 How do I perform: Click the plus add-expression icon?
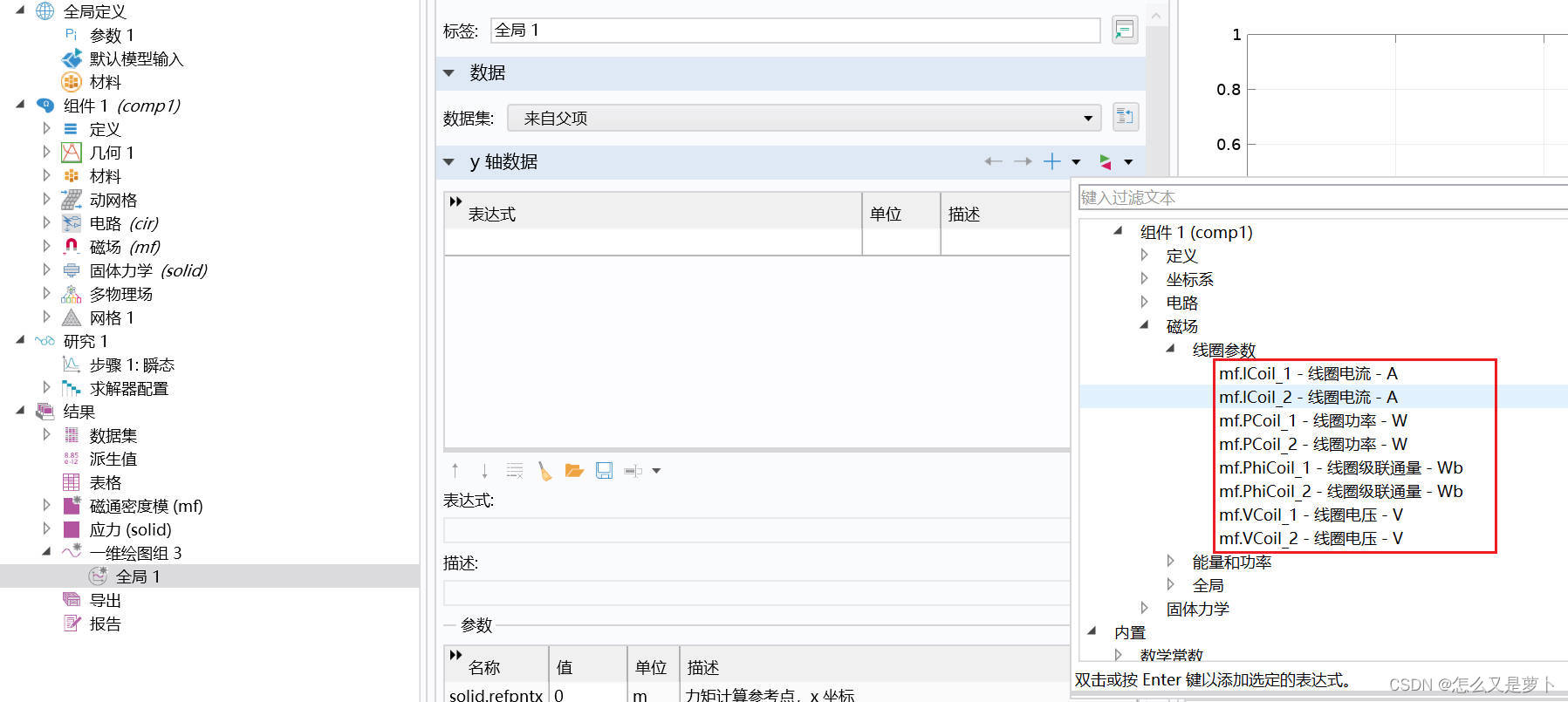1052,161
